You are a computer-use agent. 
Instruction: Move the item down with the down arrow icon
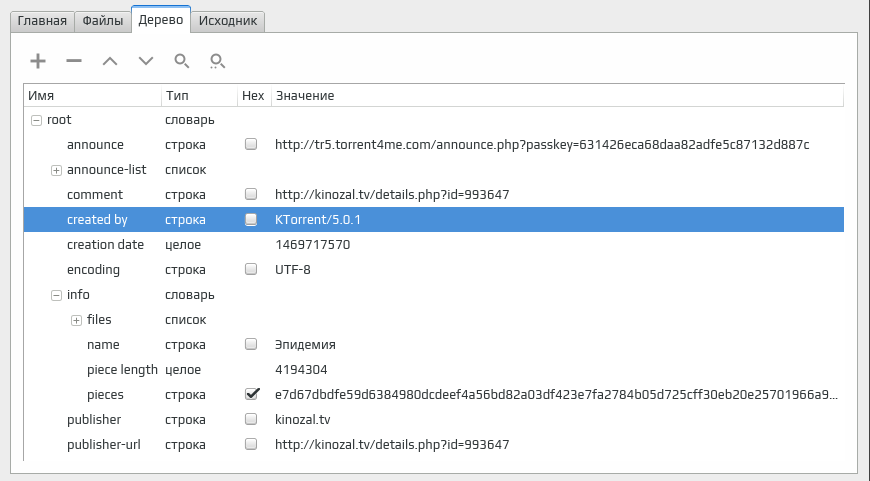pyautogui.click(x=146, y=61)
